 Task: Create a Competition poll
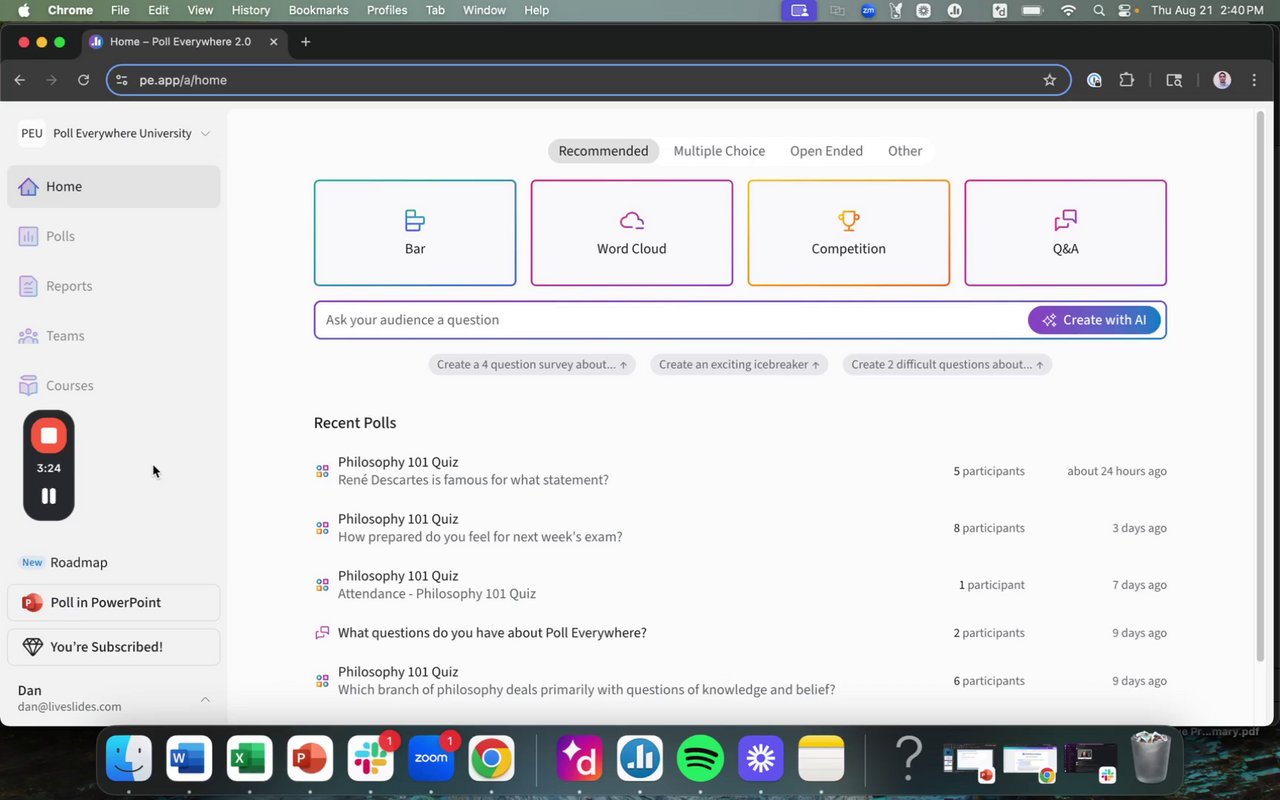(x=849, y=233)
